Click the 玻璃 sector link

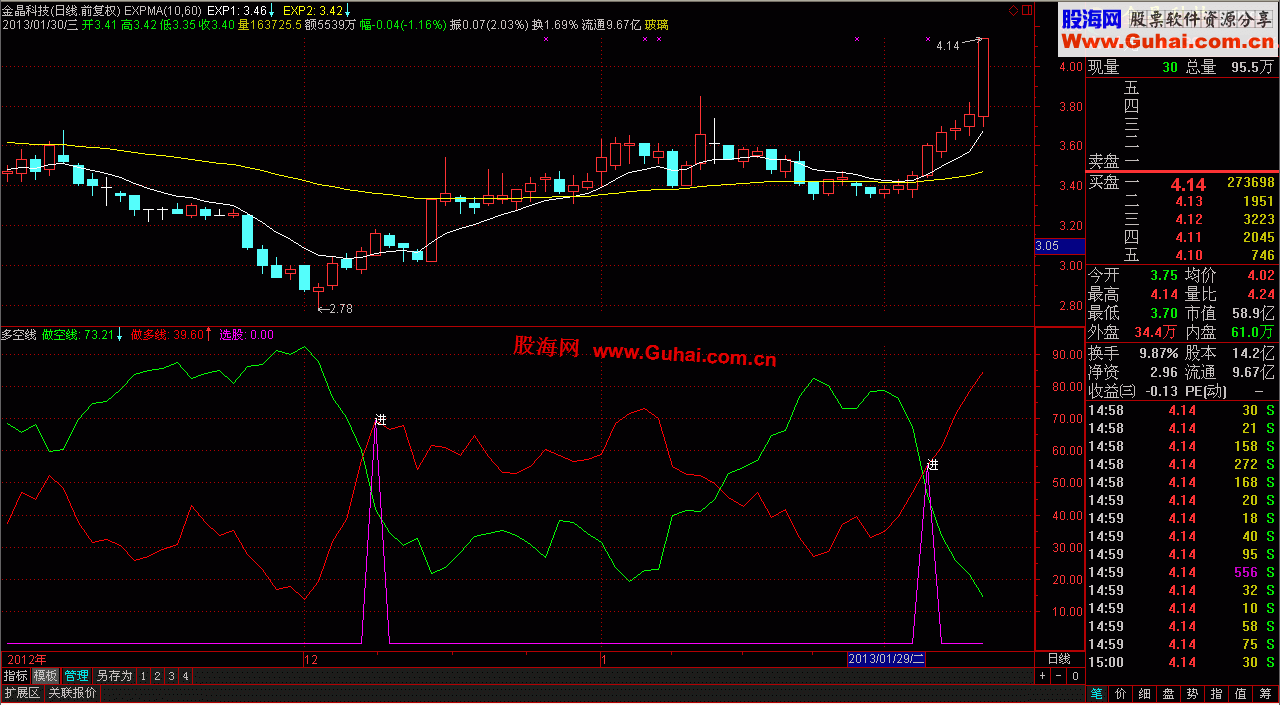(x=658, y=25)
